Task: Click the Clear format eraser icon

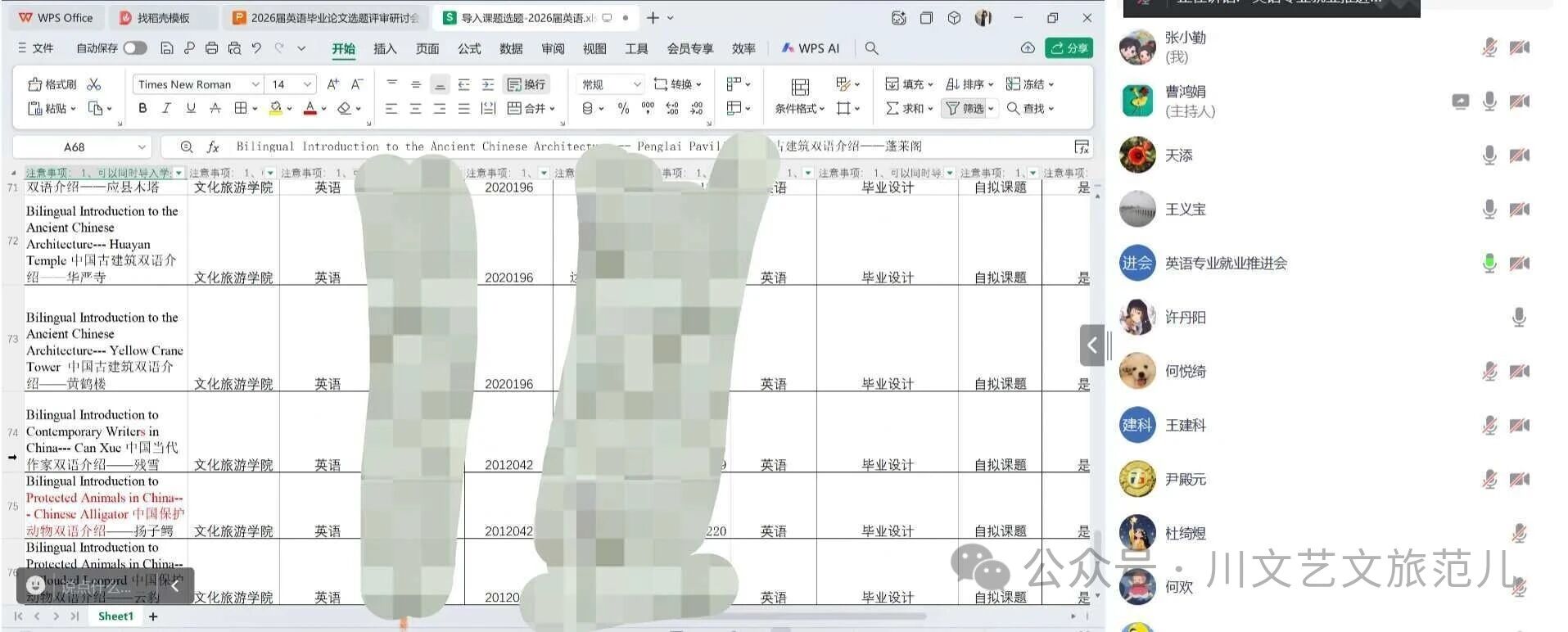Action: [344, 108]
